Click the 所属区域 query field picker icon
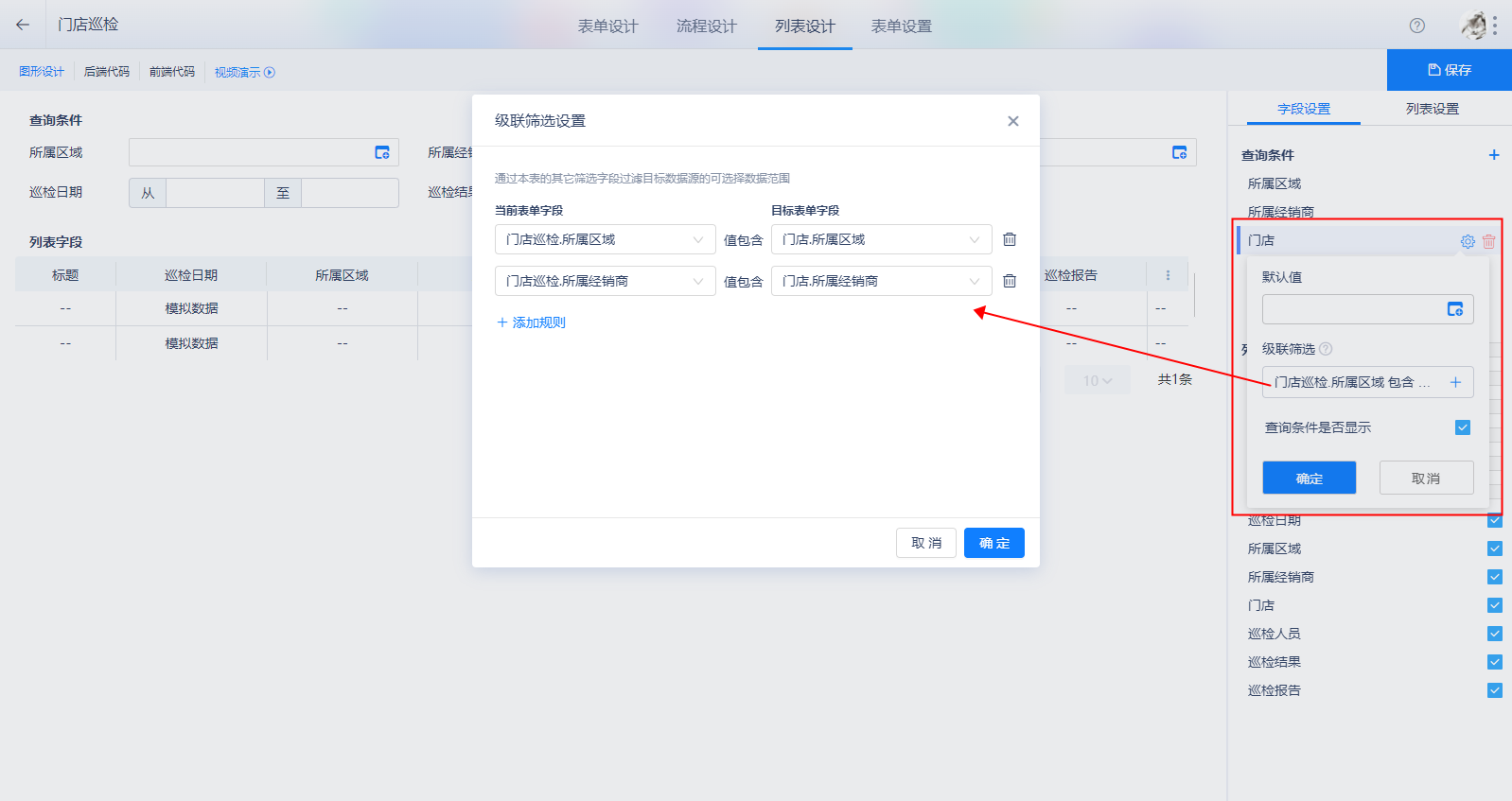Viewport: 1512px width, 801px height. pos(382,152)
